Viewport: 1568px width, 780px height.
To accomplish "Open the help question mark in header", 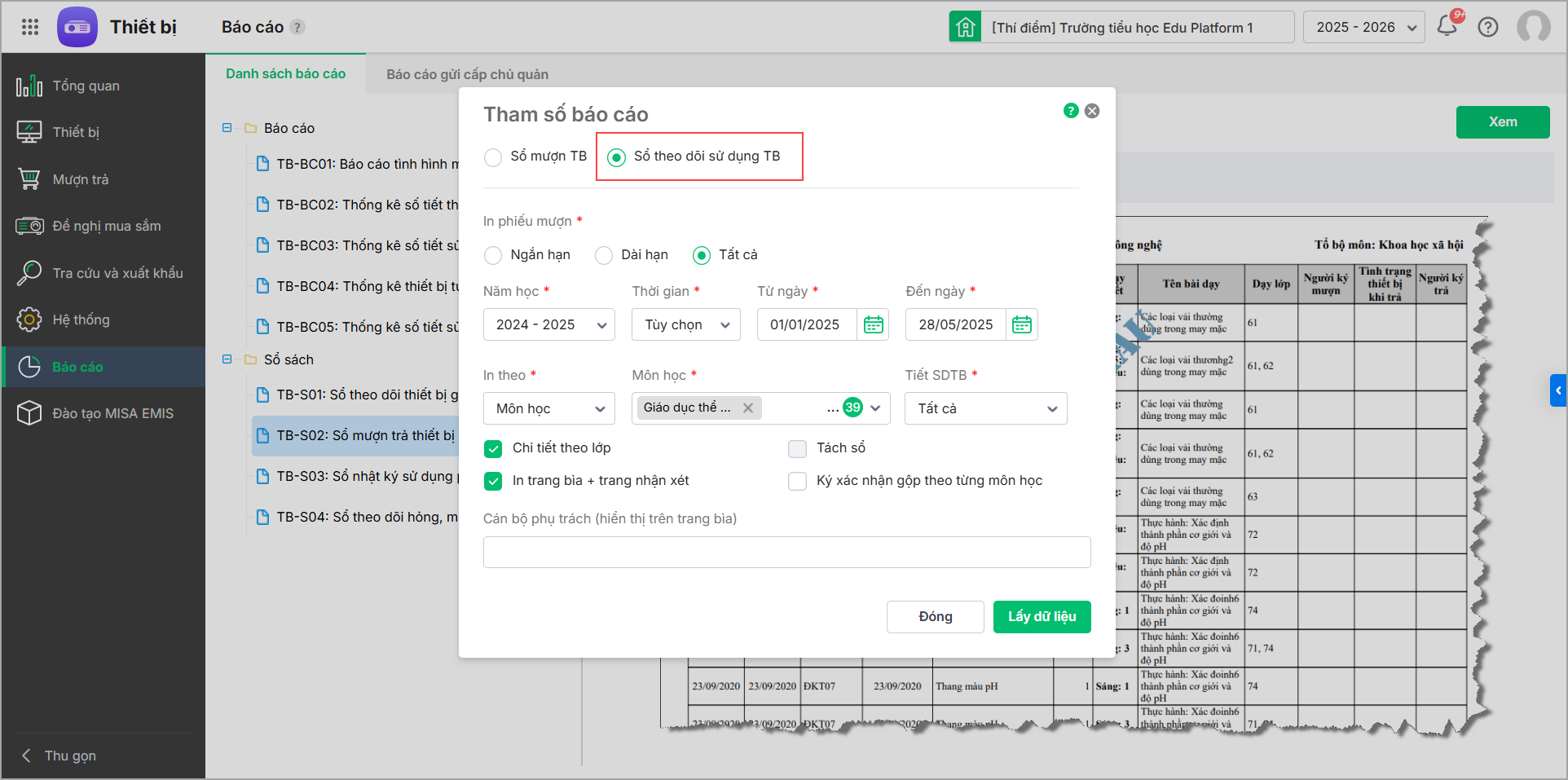I will 1488,27.
